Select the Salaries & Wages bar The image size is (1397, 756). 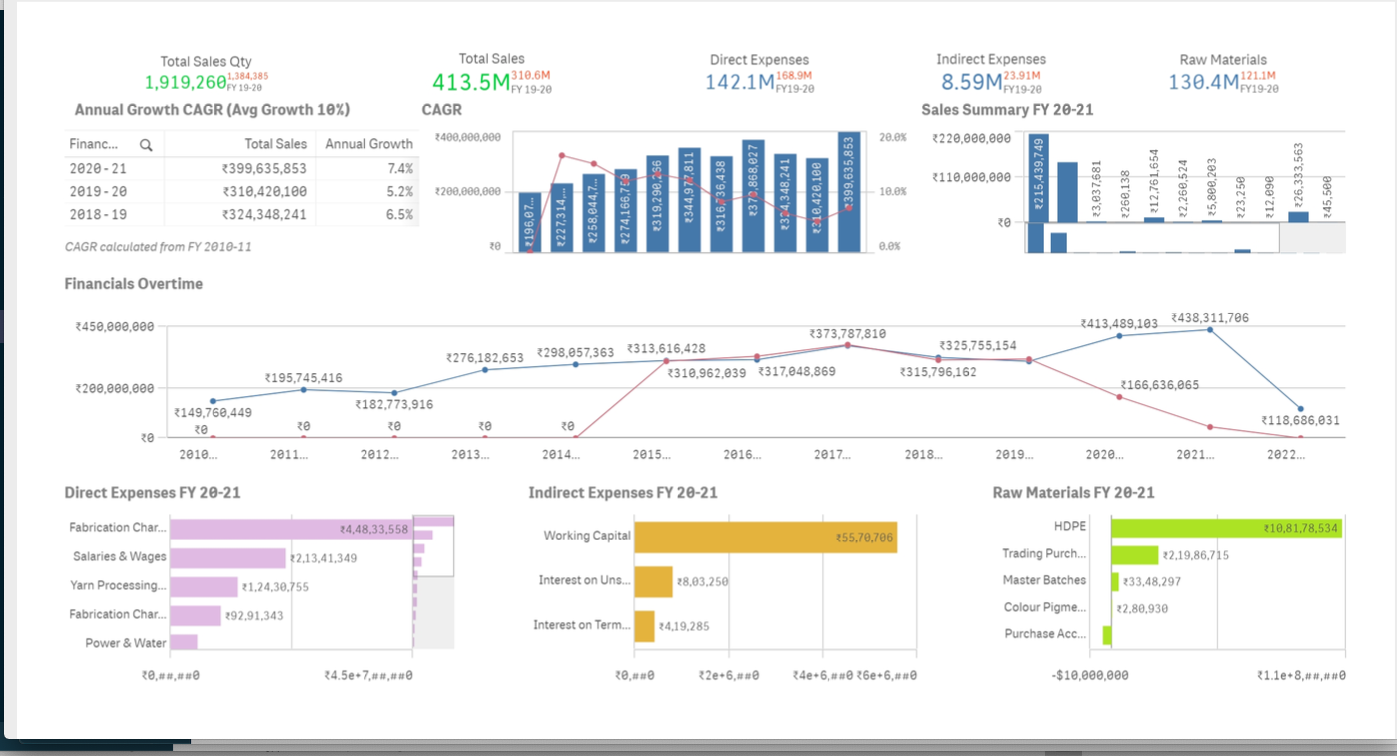[x=228, y=557]
